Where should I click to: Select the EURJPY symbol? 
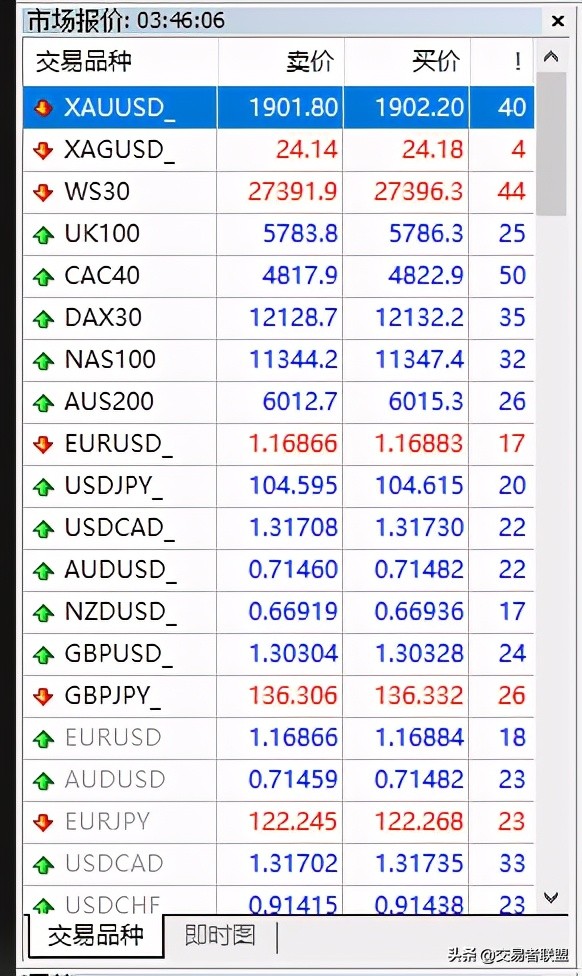(x=108, y=822)
